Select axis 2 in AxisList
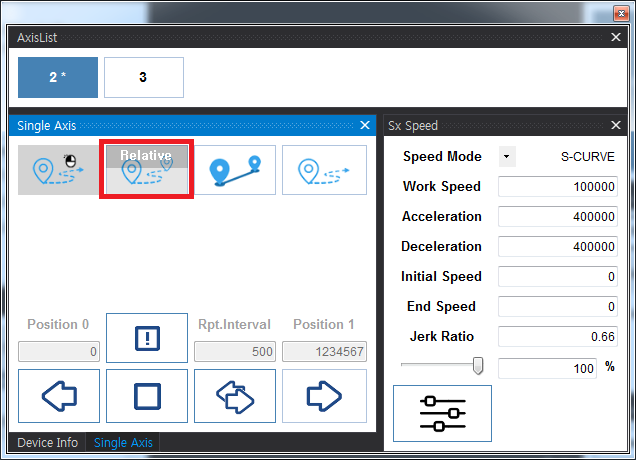This screenshot has height=462, width=636. [x=58, y=77]
